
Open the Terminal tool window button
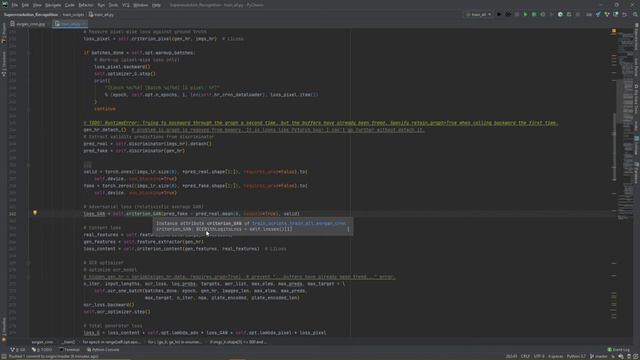click(69, 350)
